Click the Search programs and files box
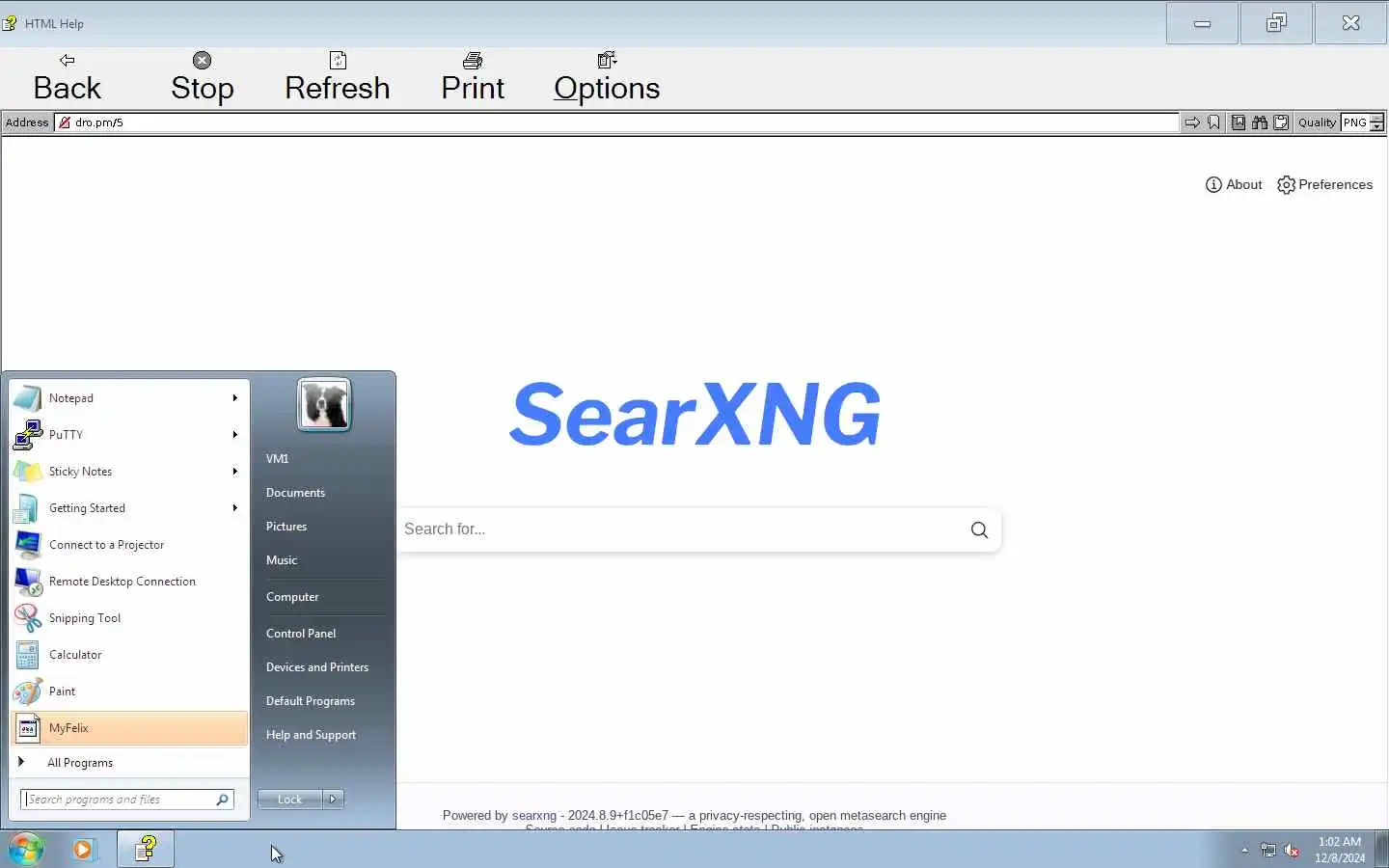Screen dimensions: 1389x868 pos(126,800)
